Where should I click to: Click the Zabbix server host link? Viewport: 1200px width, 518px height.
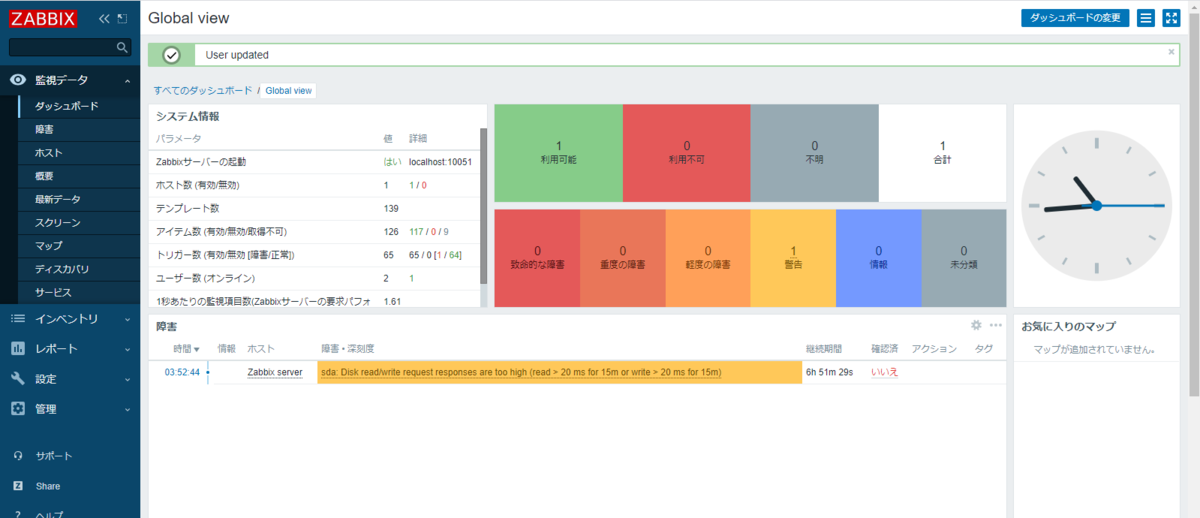275,372
